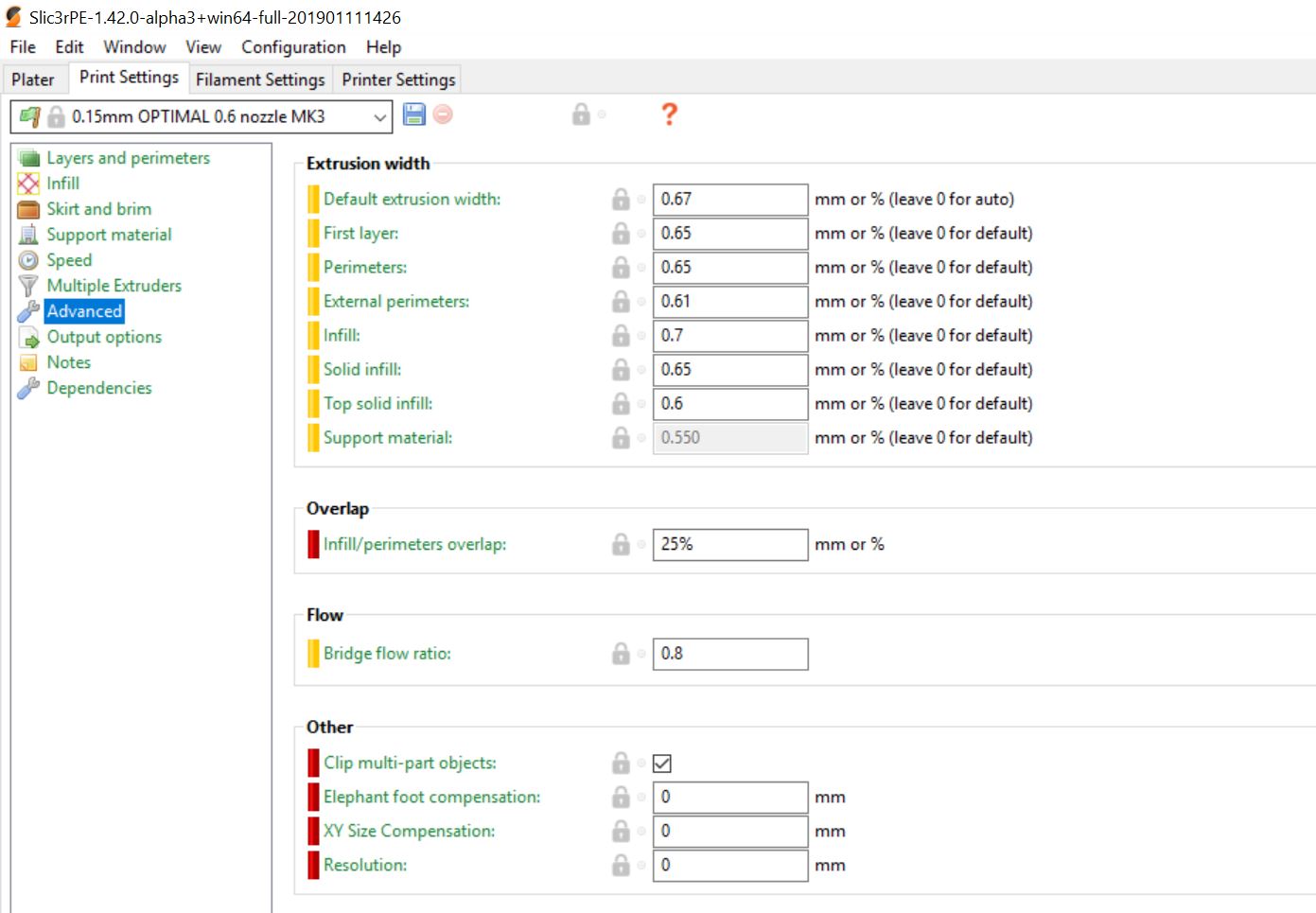Open the print preset dropdown list
The image size is (1316, 913).
[379, 117]
